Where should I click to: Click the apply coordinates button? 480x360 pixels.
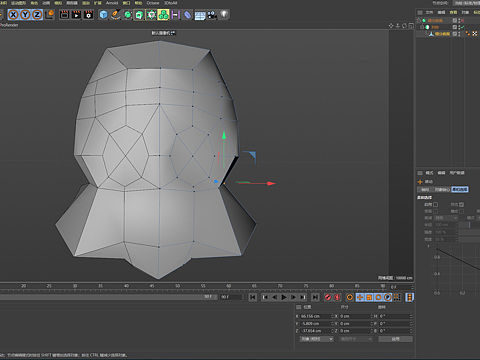click(396, 339)
